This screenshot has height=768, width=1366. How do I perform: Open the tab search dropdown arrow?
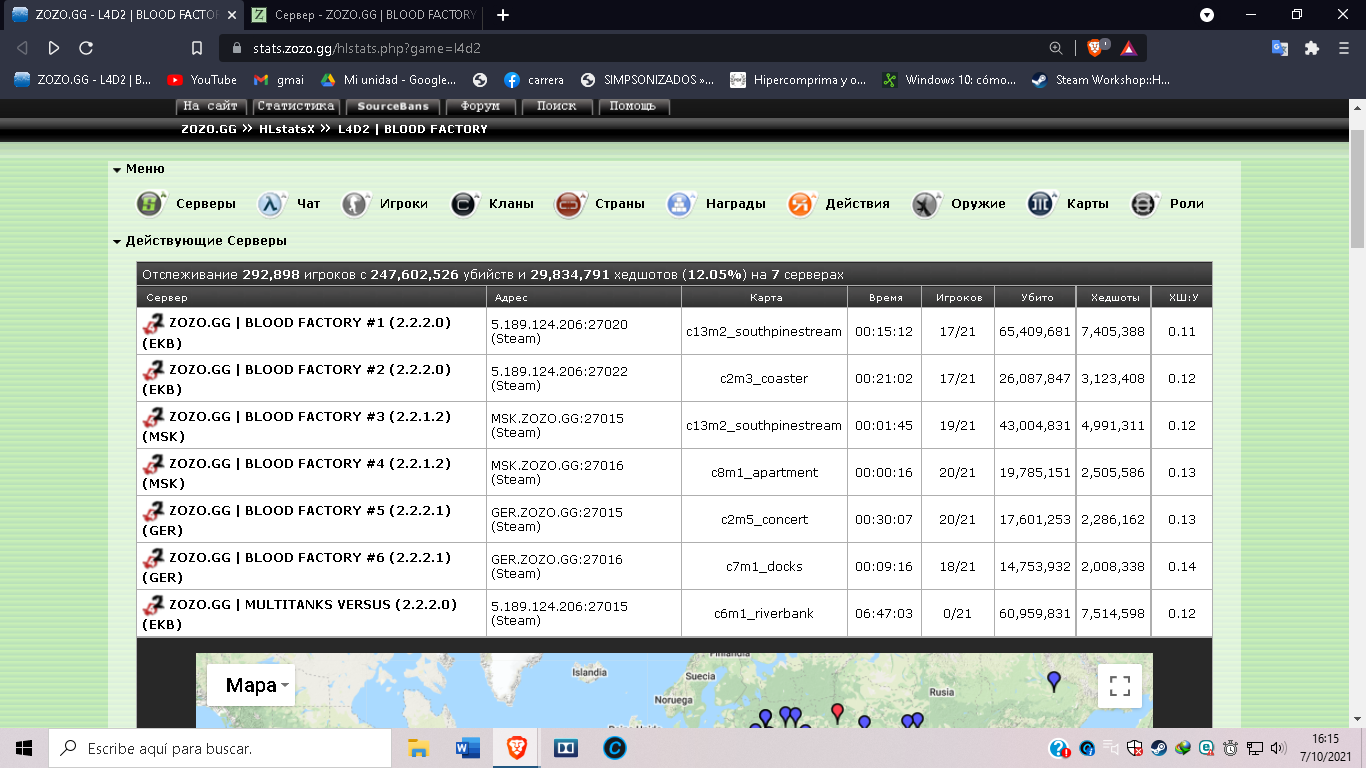(x=1207, y=15)
